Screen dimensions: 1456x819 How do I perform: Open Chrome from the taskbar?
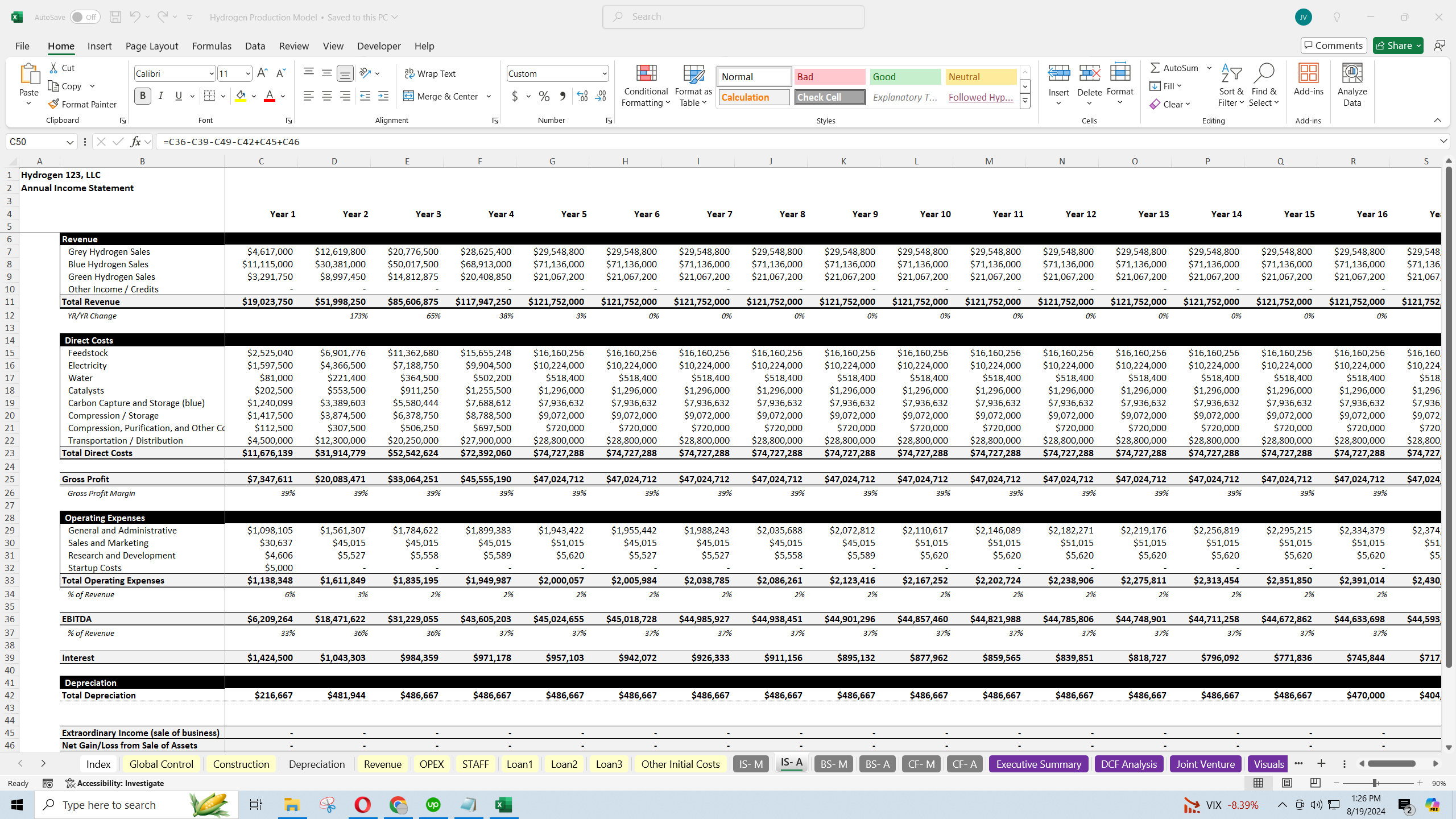click(398, 805)
